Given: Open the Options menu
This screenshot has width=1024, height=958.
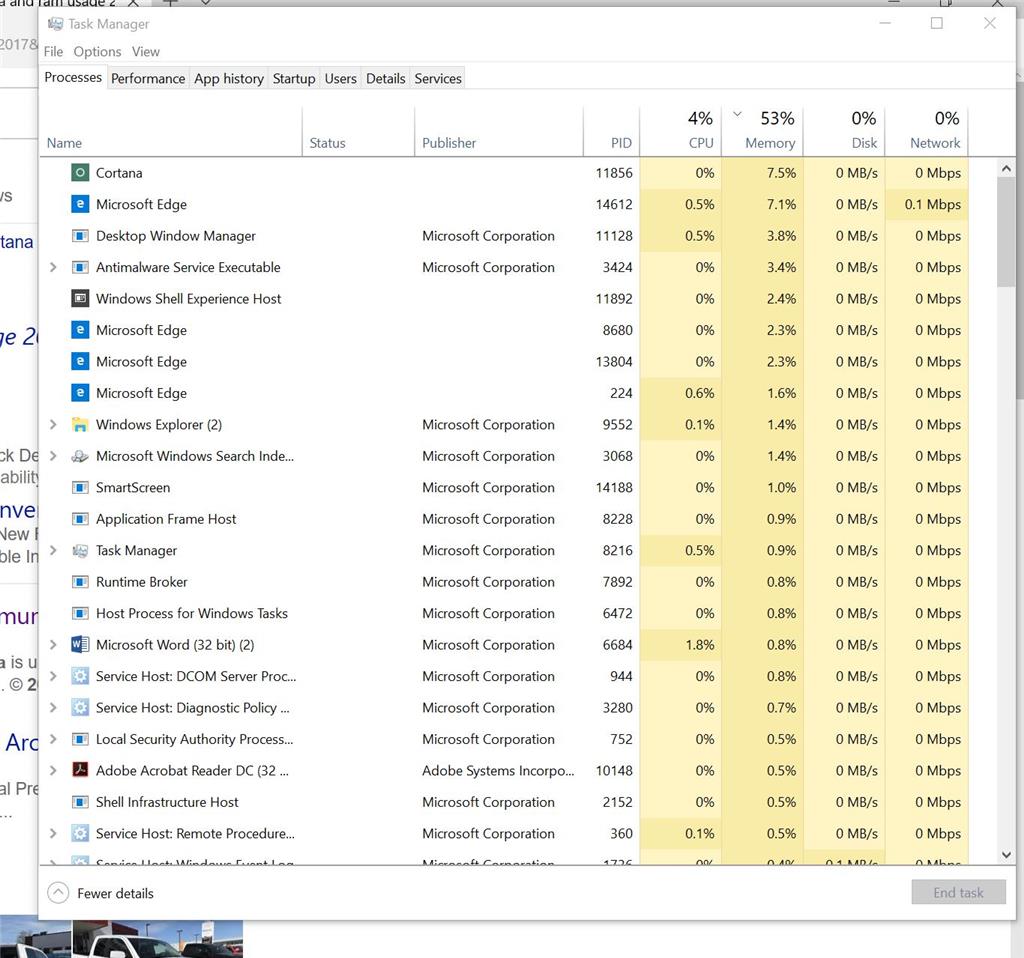Looking at the screenshot, I should click(x=97, y=52).
